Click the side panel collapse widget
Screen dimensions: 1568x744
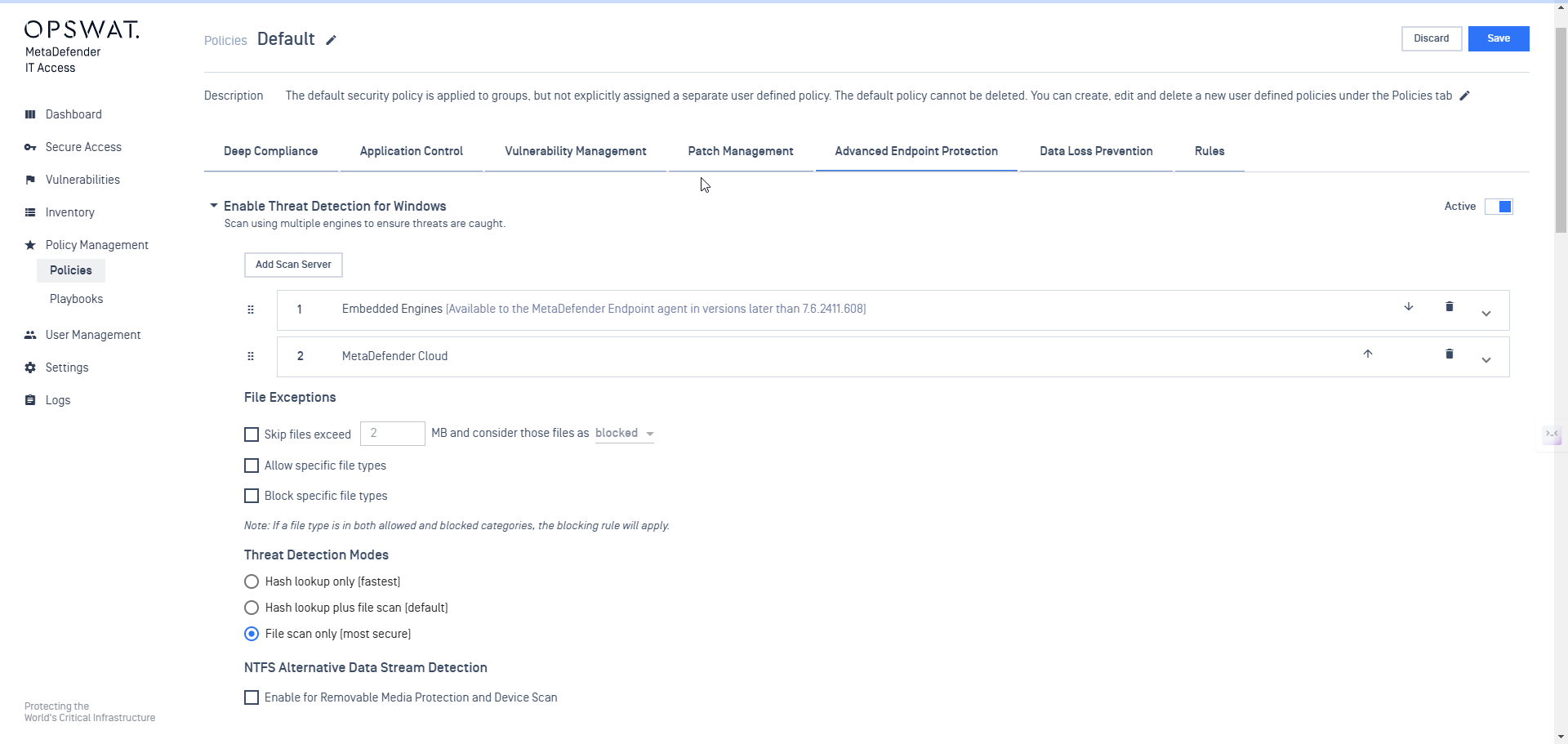pos(1552,435)
